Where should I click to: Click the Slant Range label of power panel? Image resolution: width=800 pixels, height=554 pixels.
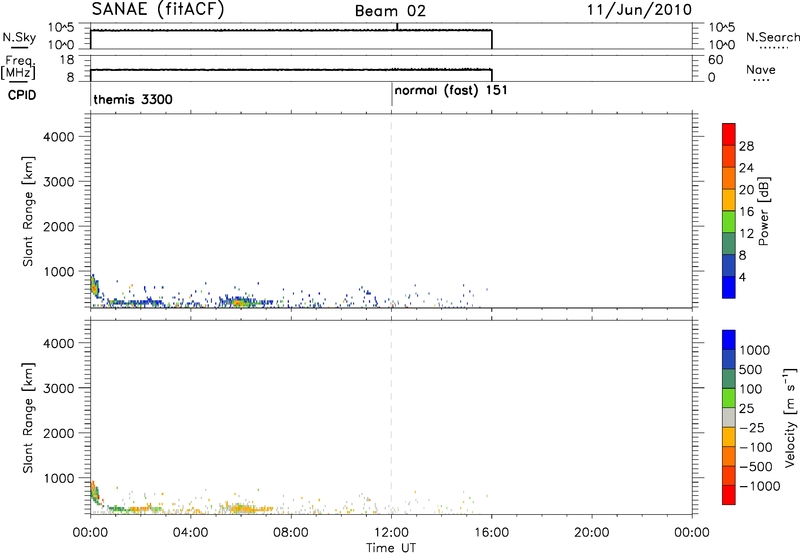[28, 211]
